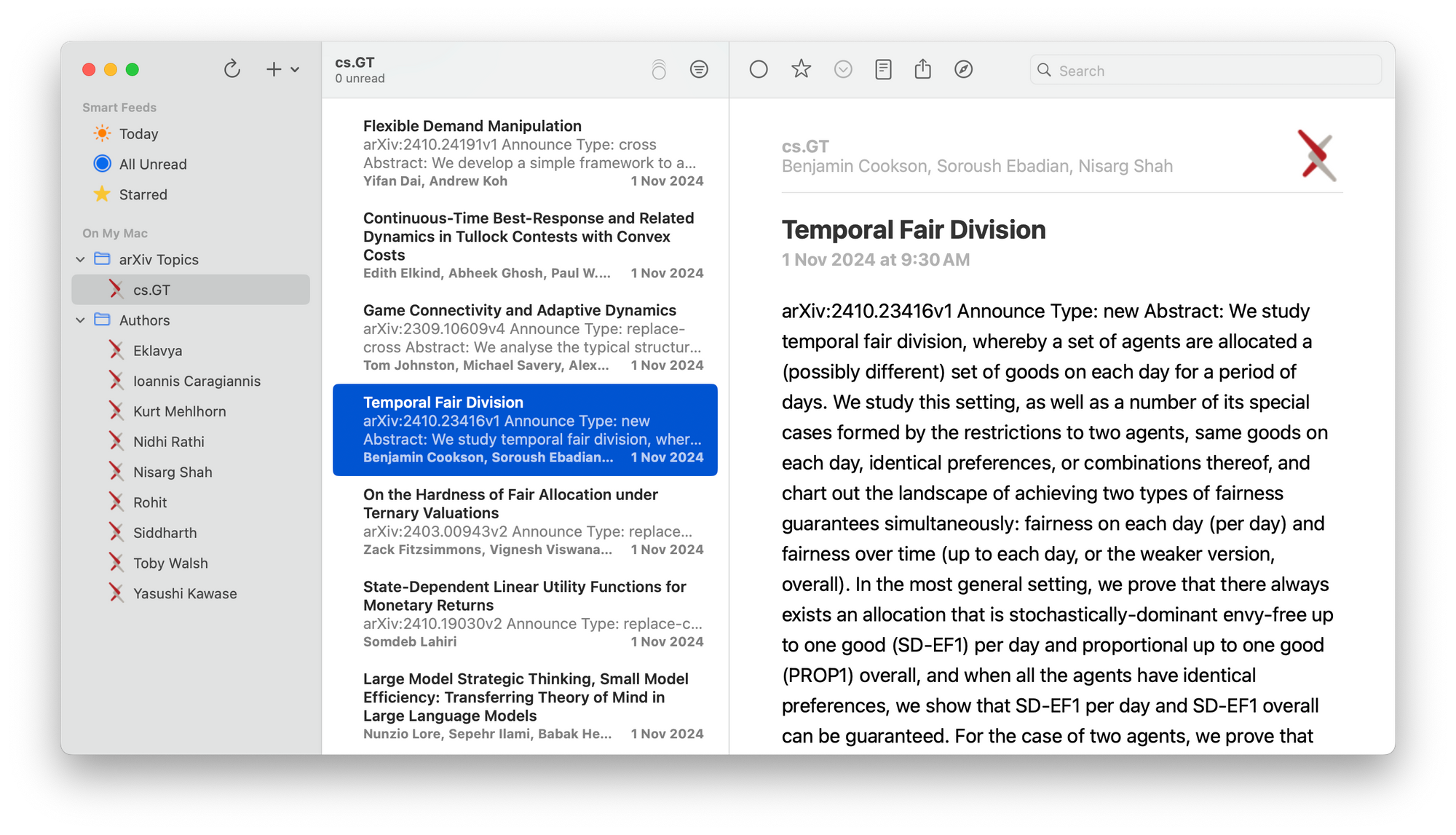Refresh all feeds with the reload icon

click(232, 69)
